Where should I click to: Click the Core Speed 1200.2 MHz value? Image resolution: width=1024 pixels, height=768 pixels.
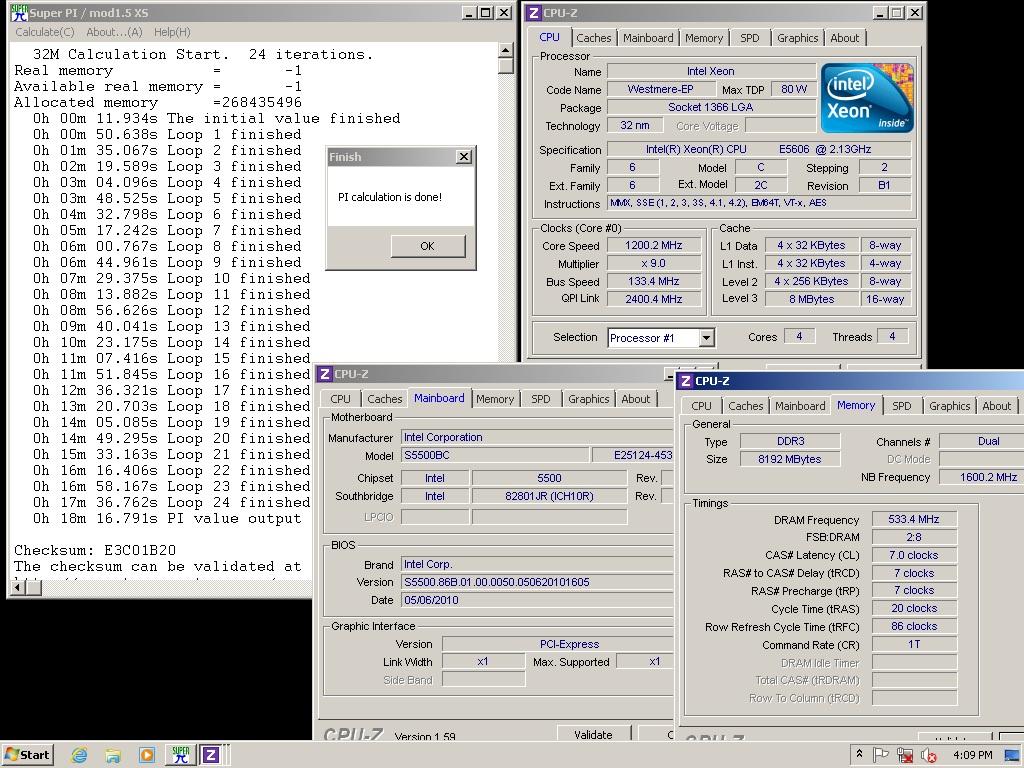654,246
